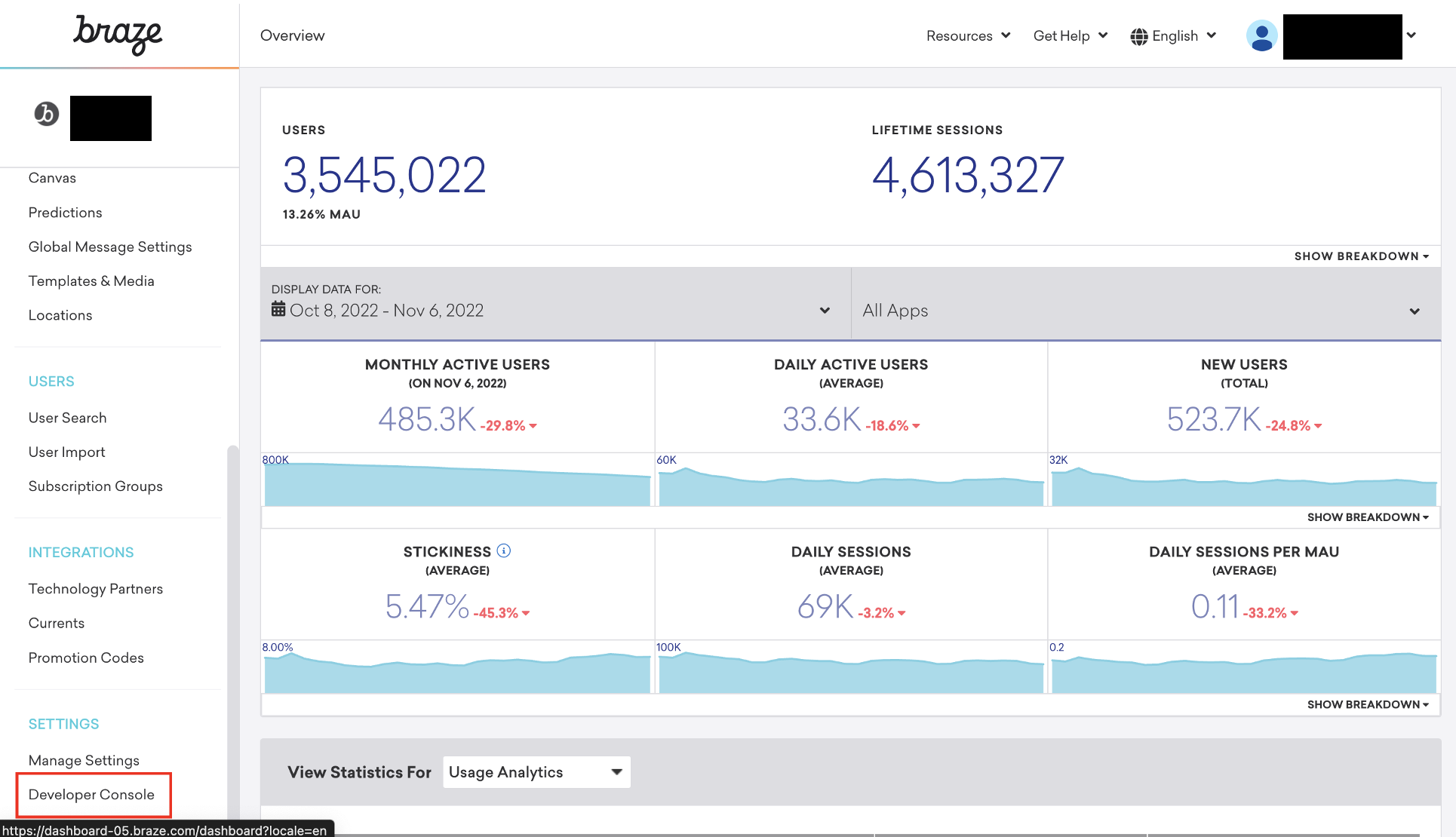Open Developer Console in the sidebar
Screen dimensions: 1456x837
point(91,795)
